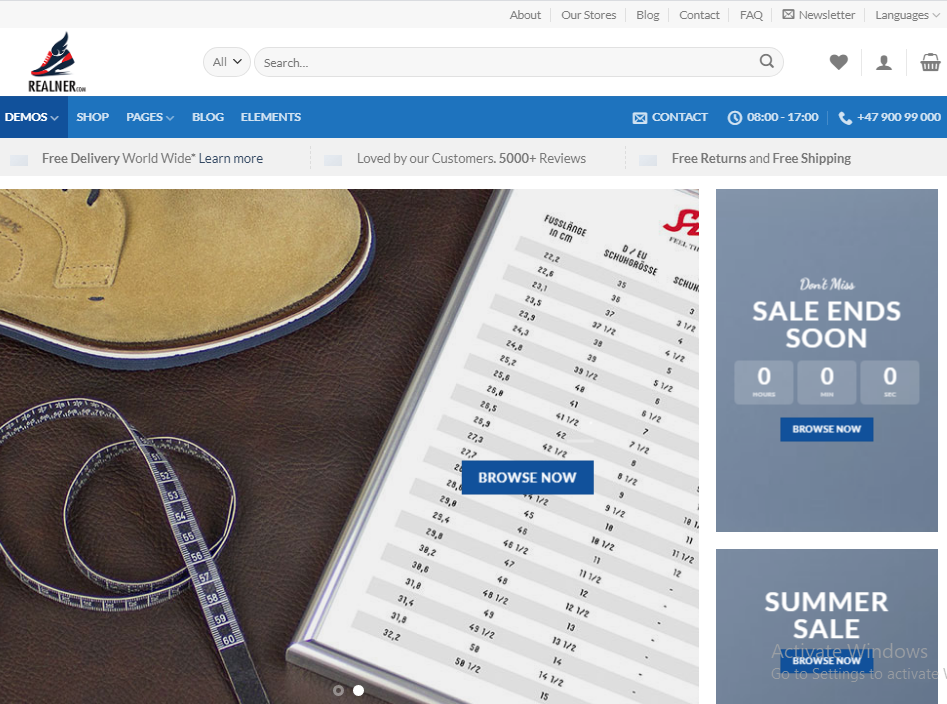Click the CONTACT envelope icon in menu bar

639,117
